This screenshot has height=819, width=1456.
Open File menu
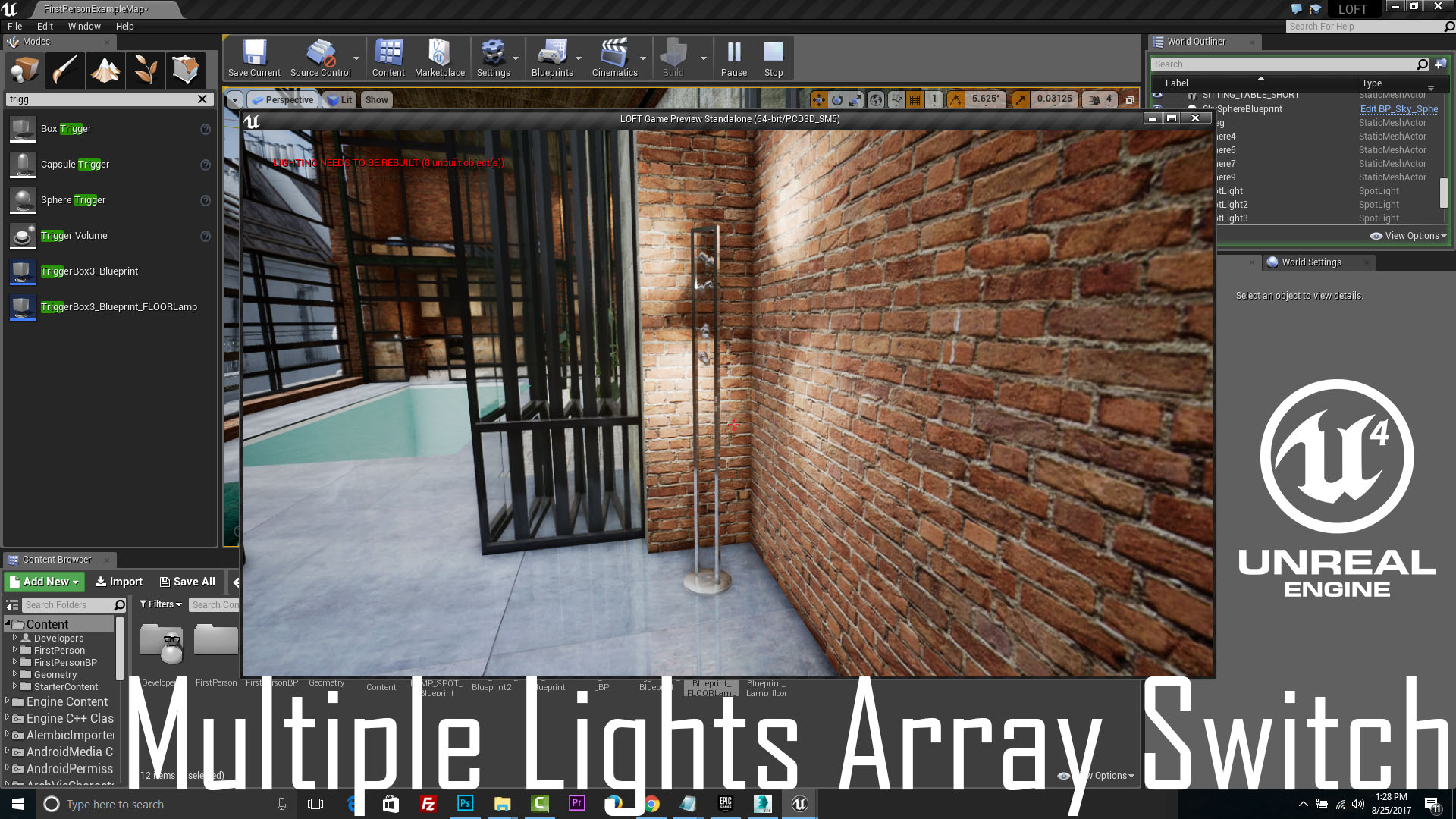coord(14,26)
